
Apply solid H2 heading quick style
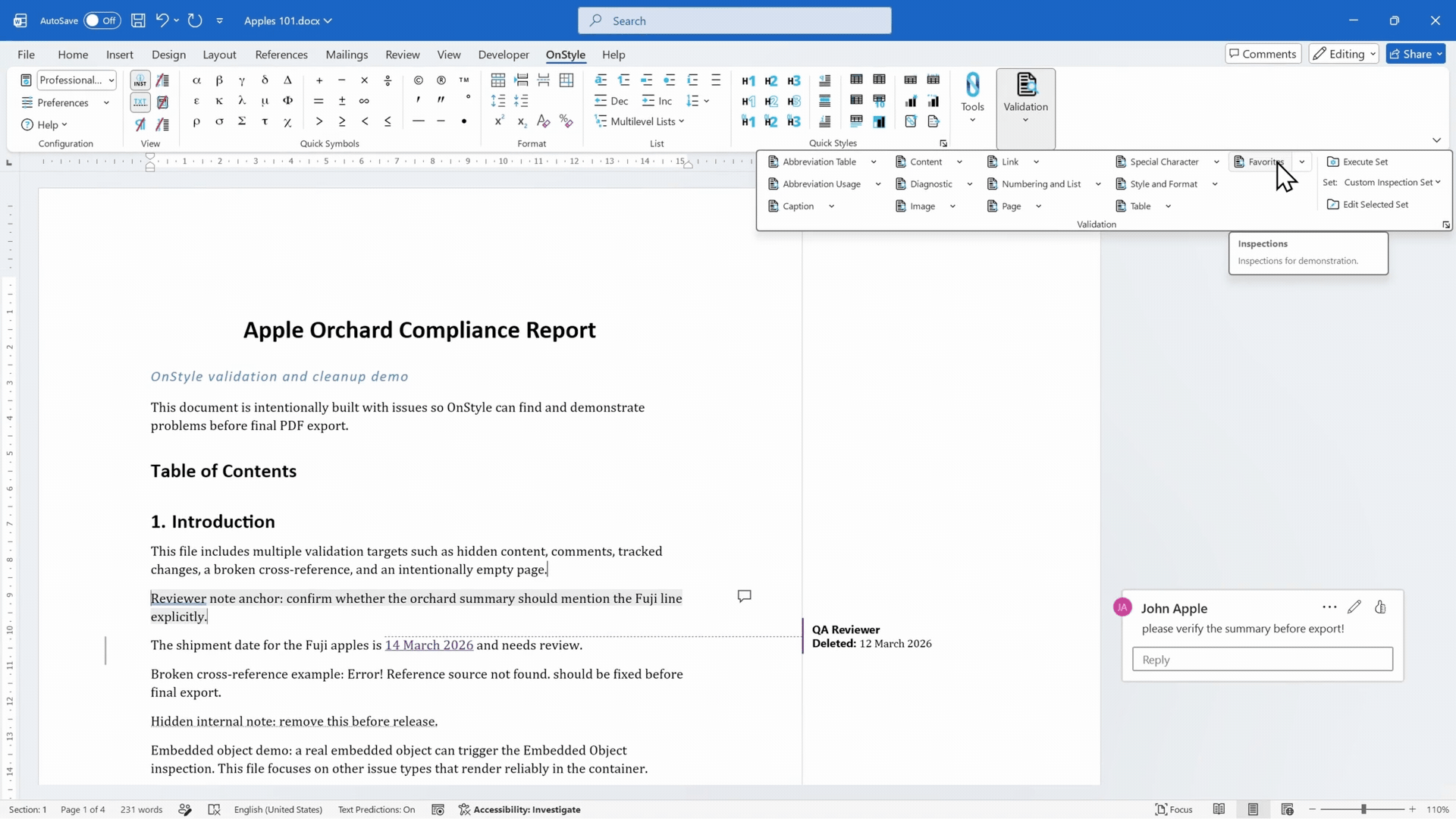pos(771,80)
